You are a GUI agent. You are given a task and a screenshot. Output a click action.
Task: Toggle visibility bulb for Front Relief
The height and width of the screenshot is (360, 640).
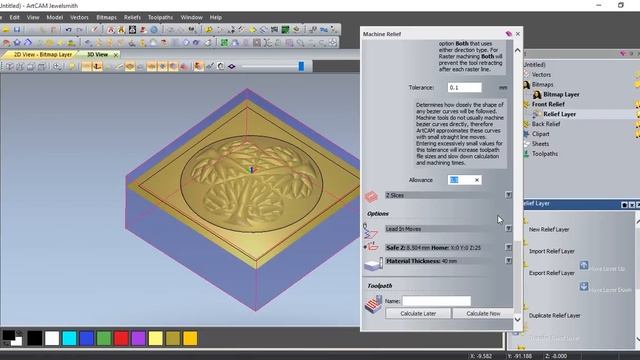tap(637, 104)
